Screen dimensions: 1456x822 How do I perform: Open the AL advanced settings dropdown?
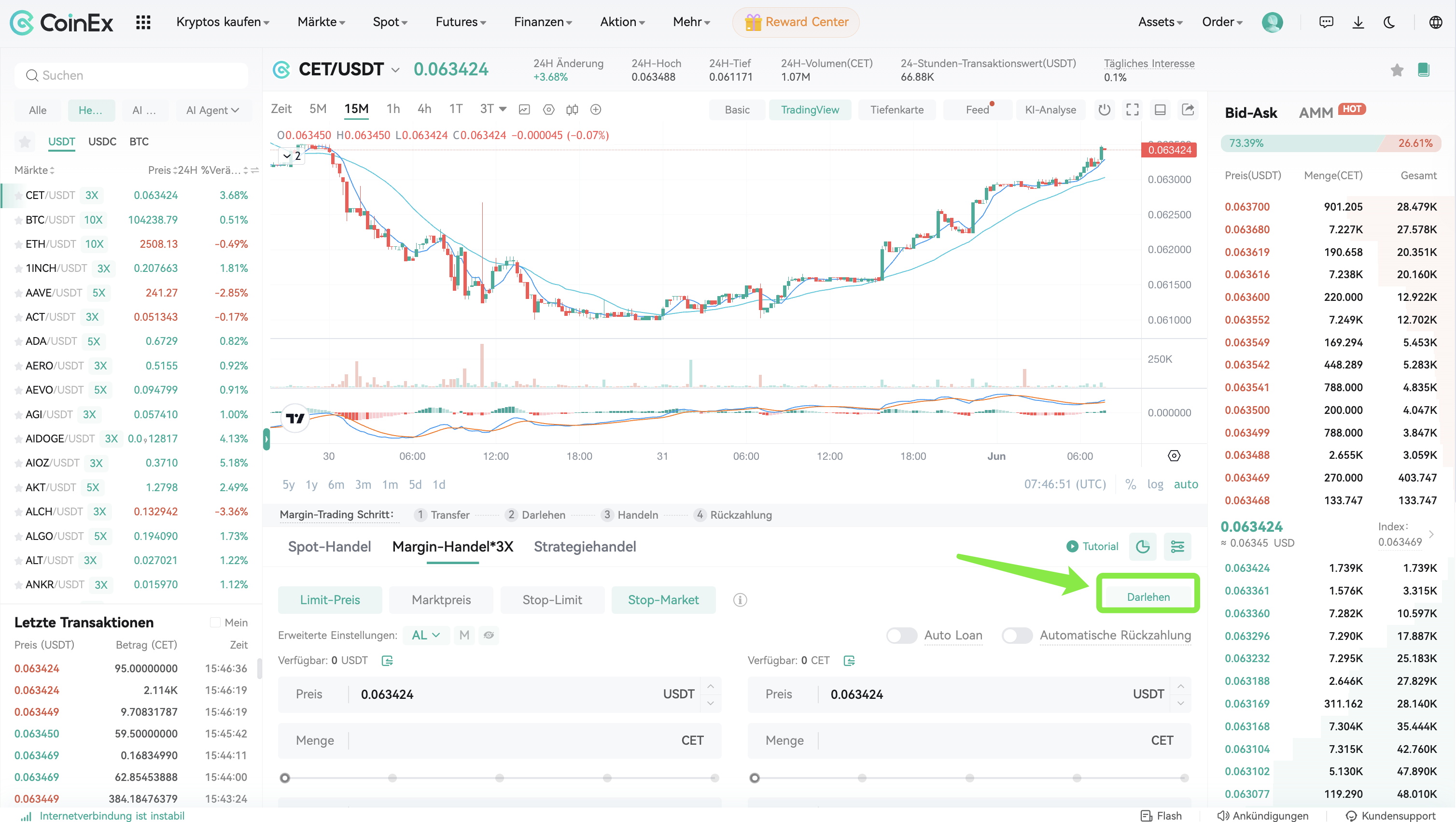pyautogui.click(x=426, y=636)
